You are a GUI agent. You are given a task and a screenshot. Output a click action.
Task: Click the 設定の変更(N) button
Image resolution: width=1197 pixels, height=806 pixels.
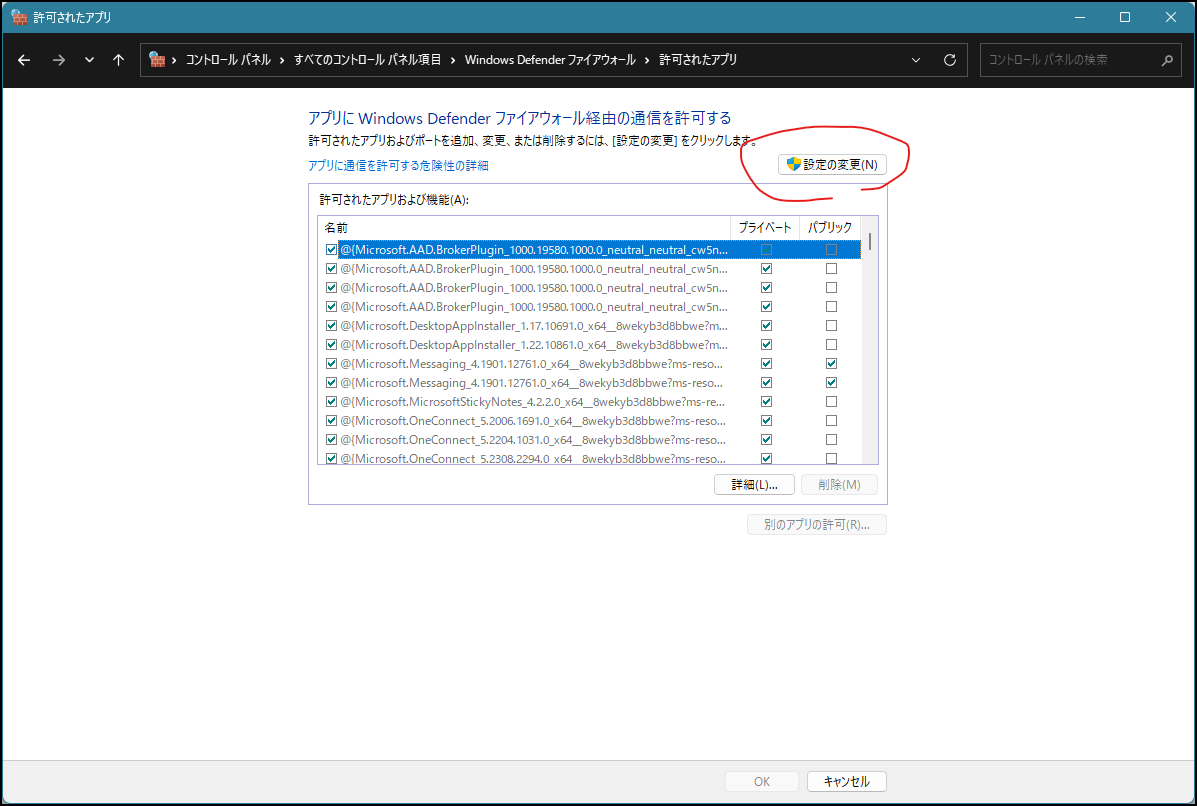pos(832,164)
